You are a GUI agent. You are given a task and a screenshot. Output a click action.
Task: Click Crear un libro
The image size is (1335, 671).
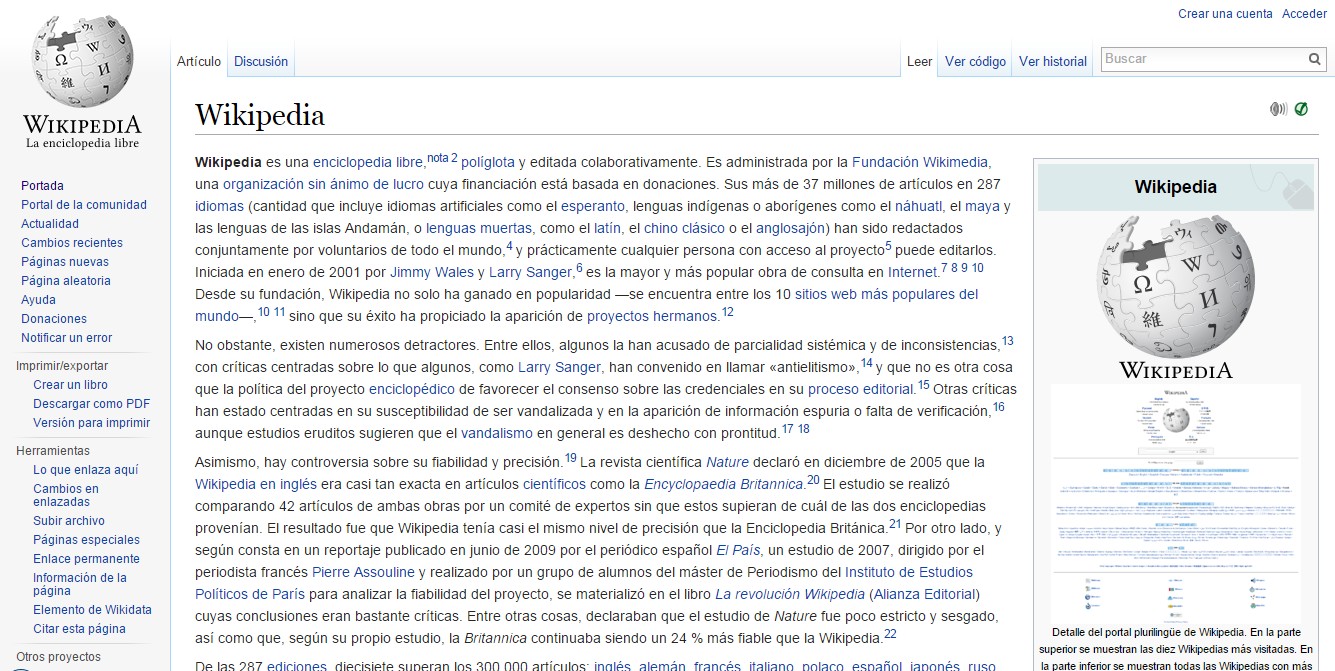click(70, 385)
